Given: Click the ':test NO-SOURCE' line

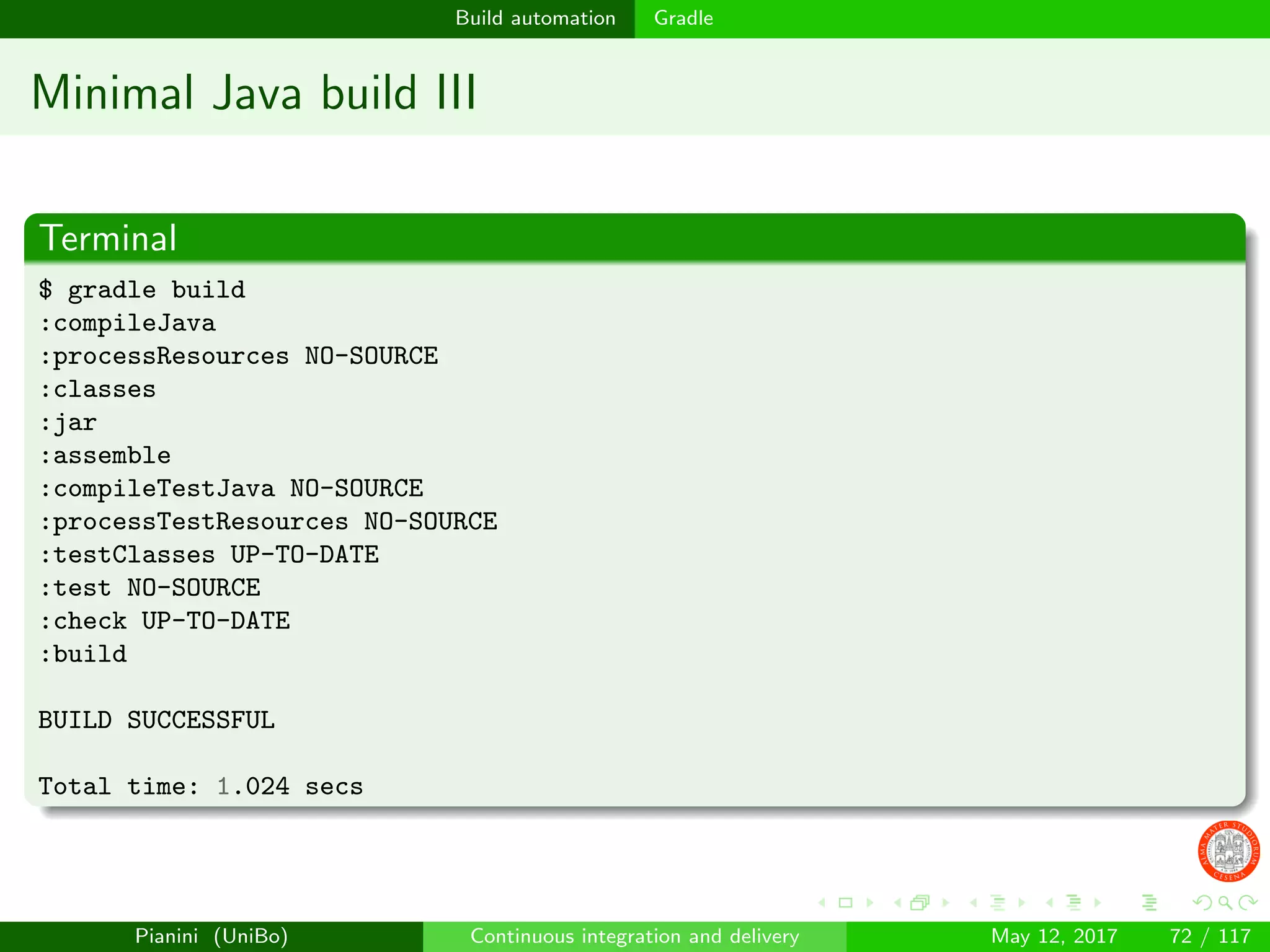Looking at the screenshot, I should tap(150, 588).
